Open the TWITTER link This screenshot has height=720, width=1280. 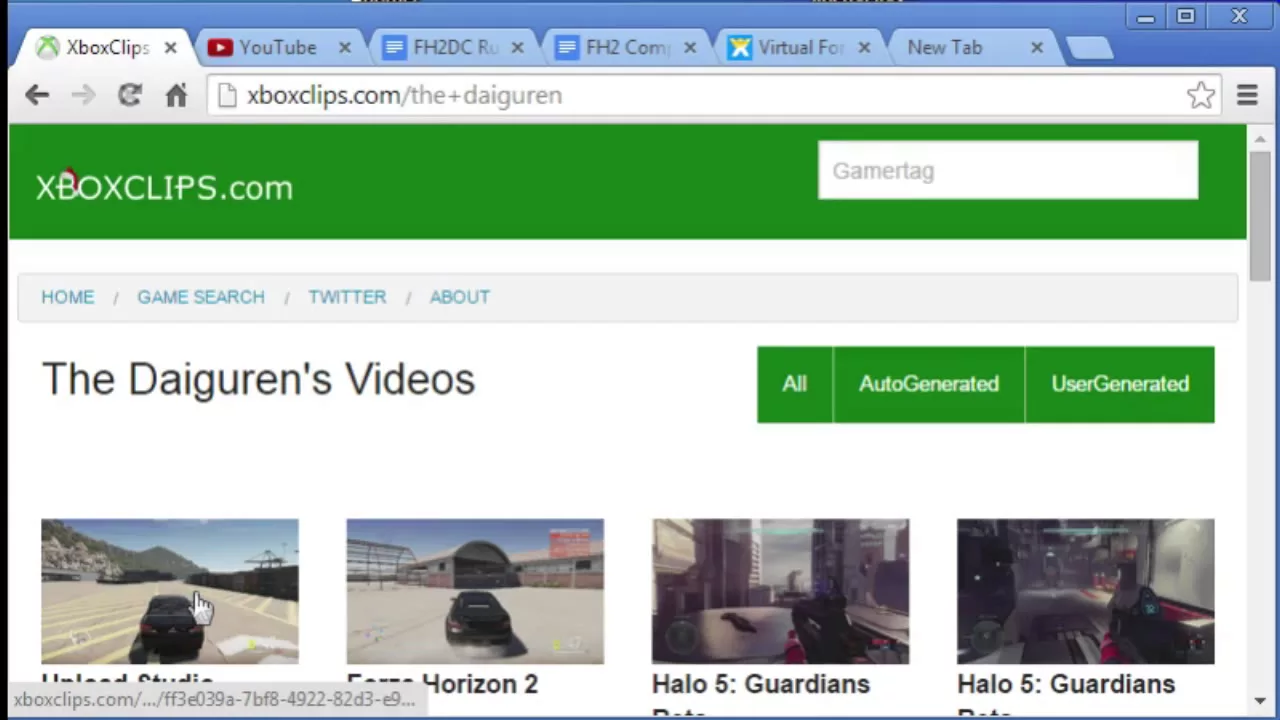click(x=347, y=297)
